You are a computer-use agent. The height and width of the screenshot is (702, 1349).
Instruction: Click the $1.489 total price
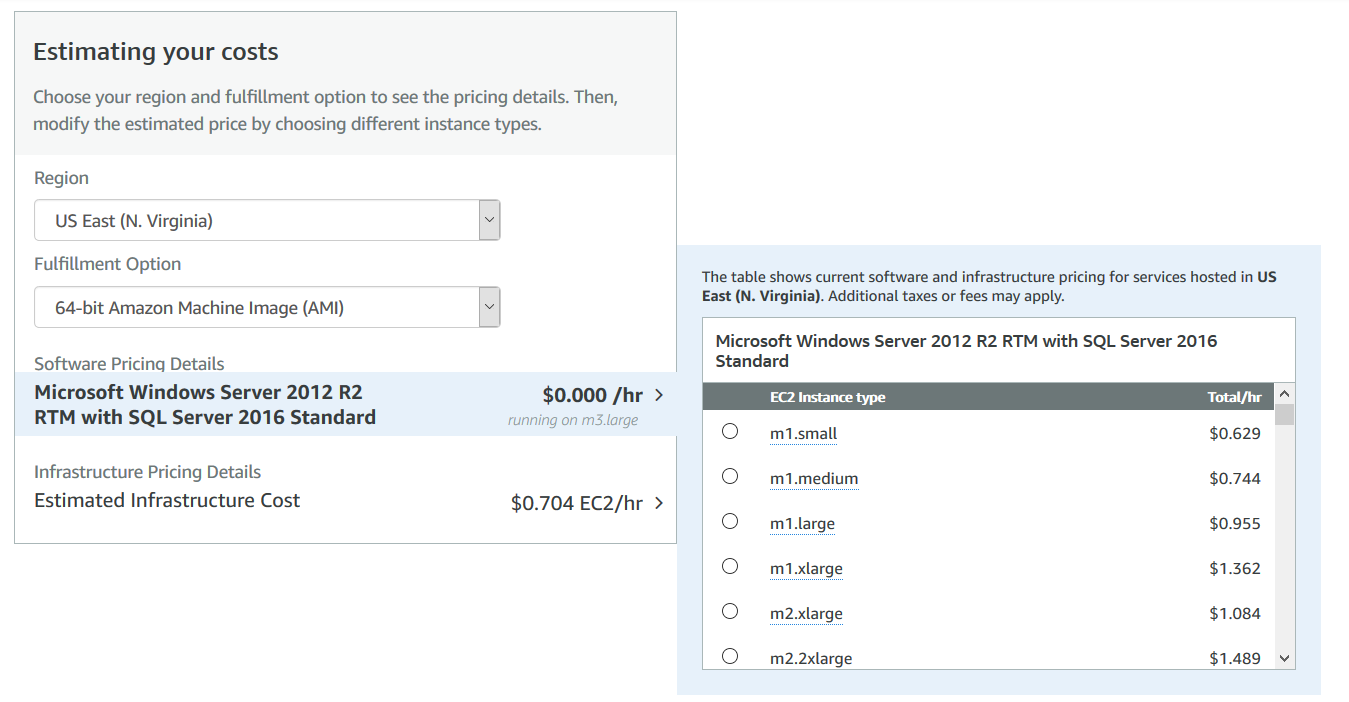tap(1235, 659)
